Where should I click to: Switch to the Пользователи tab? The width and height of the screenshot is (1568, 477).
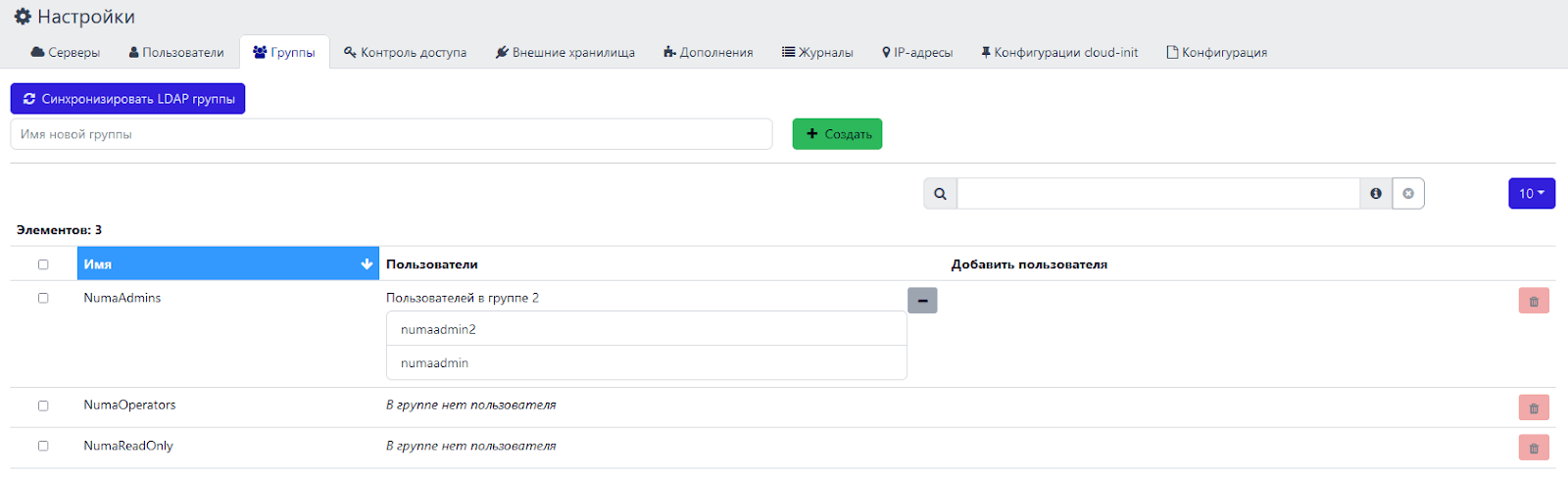176,53
